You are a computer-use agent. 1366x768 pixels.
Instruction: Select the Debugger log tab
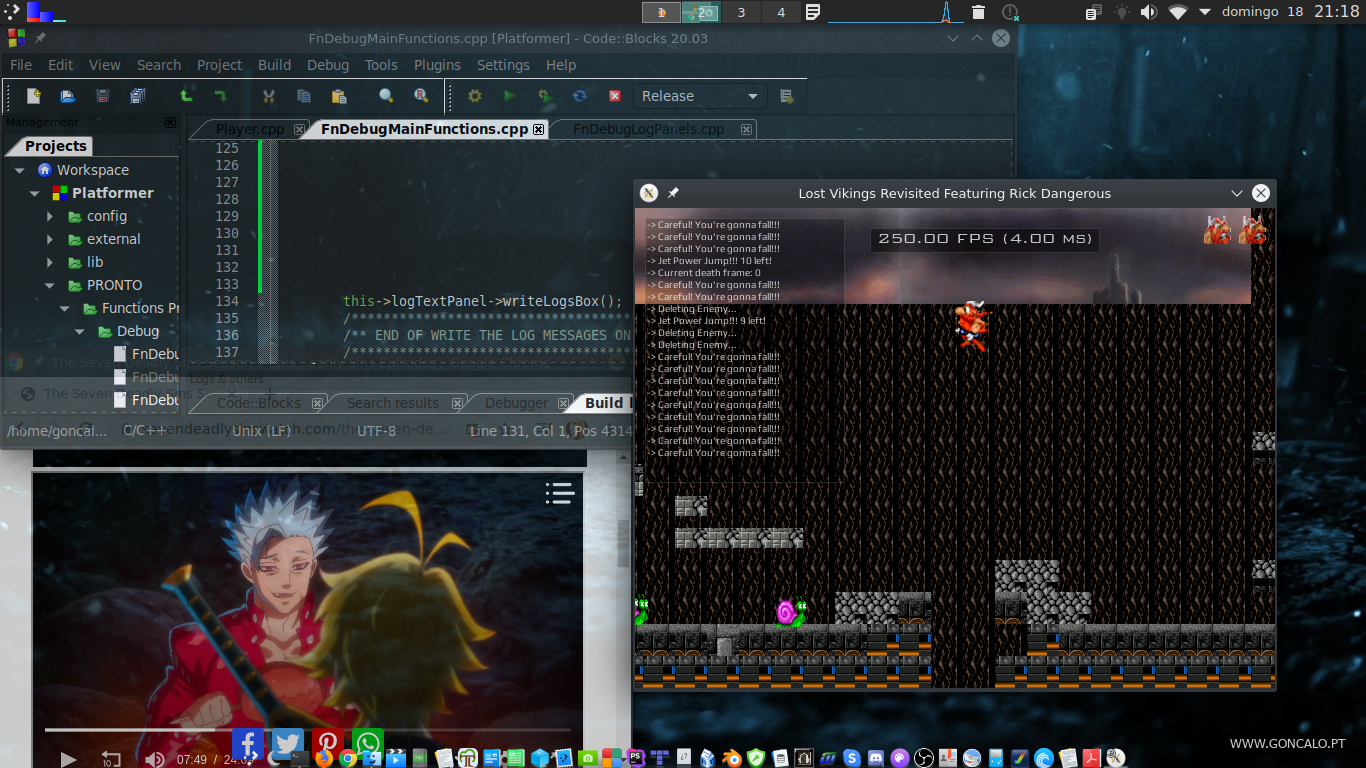pyautogui.click(x=516, y=403)
